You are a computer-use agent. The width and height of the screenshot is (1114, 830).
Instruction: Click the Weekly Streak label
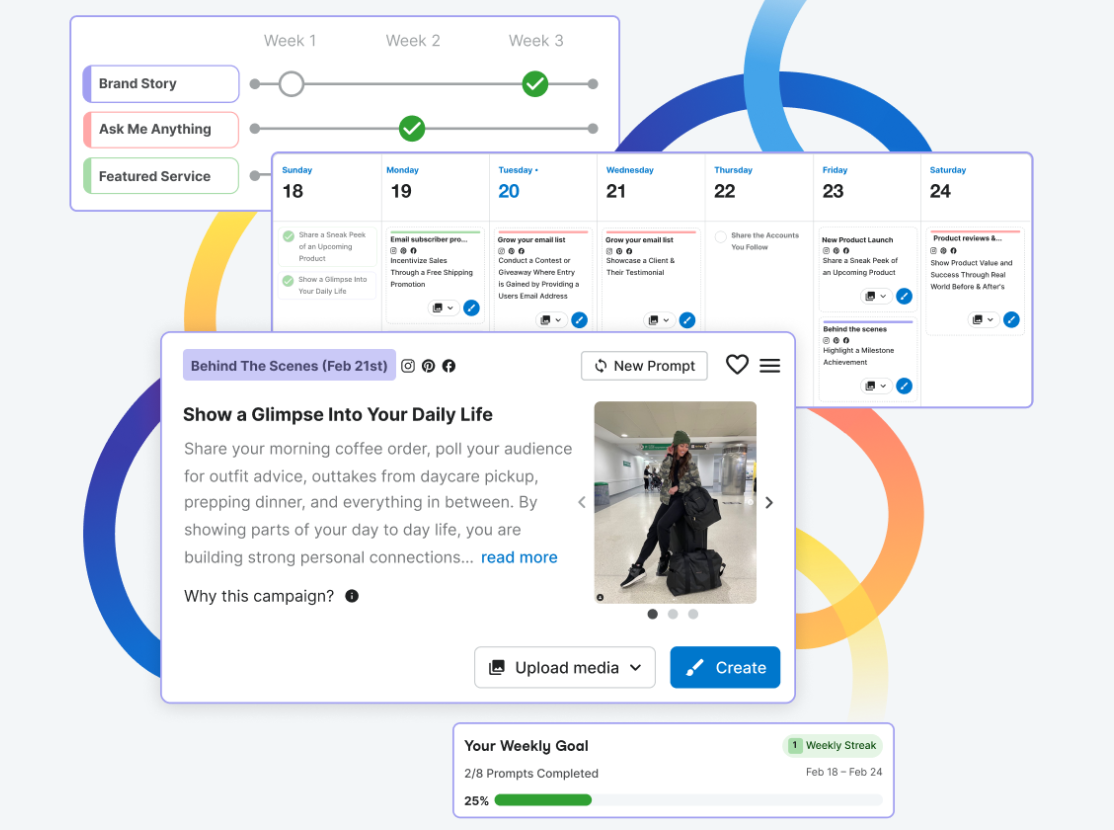click(x=841, y=745)
